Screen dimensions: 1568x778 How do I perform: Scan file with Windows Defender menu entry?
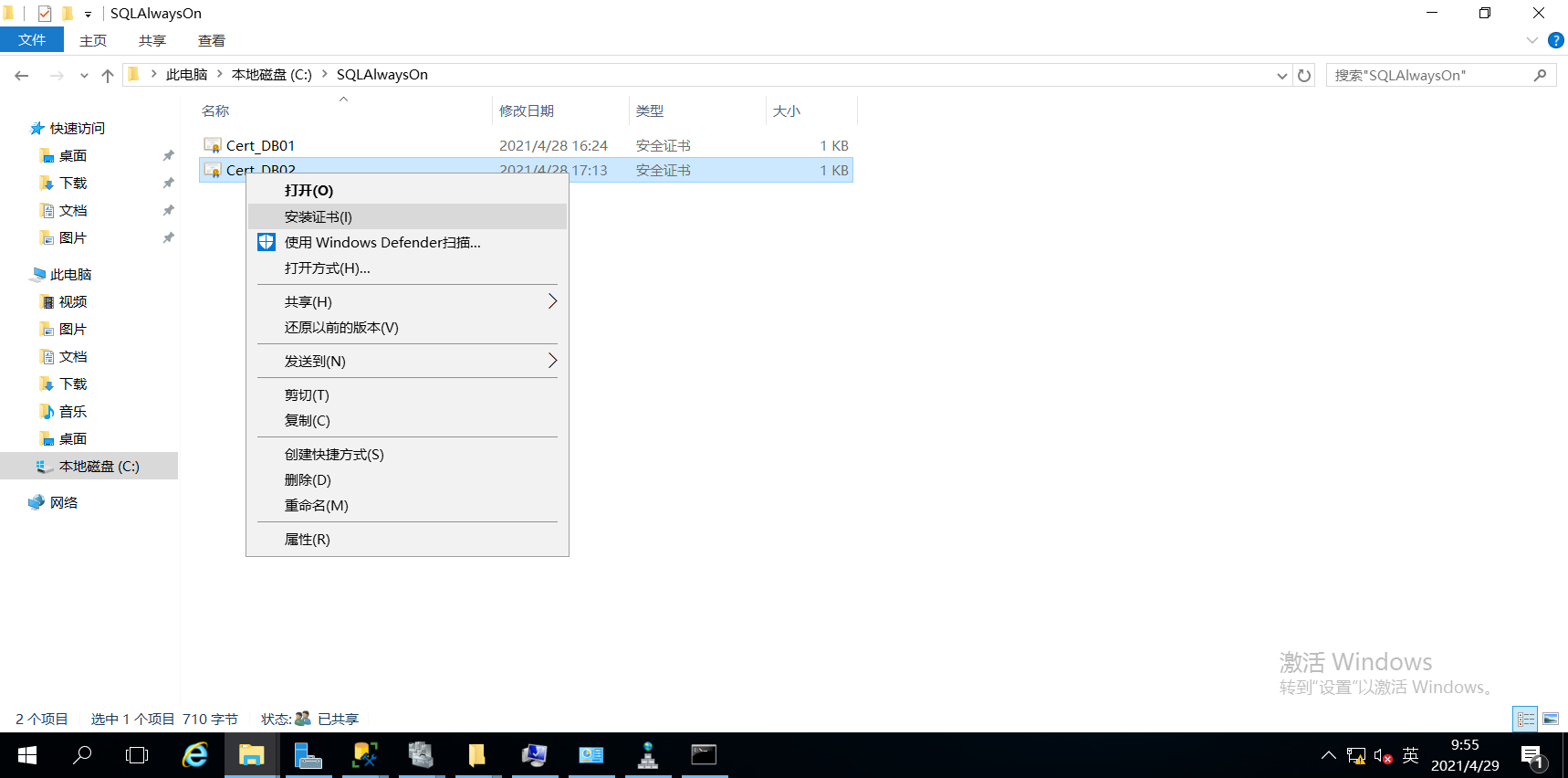coord(407,242)
